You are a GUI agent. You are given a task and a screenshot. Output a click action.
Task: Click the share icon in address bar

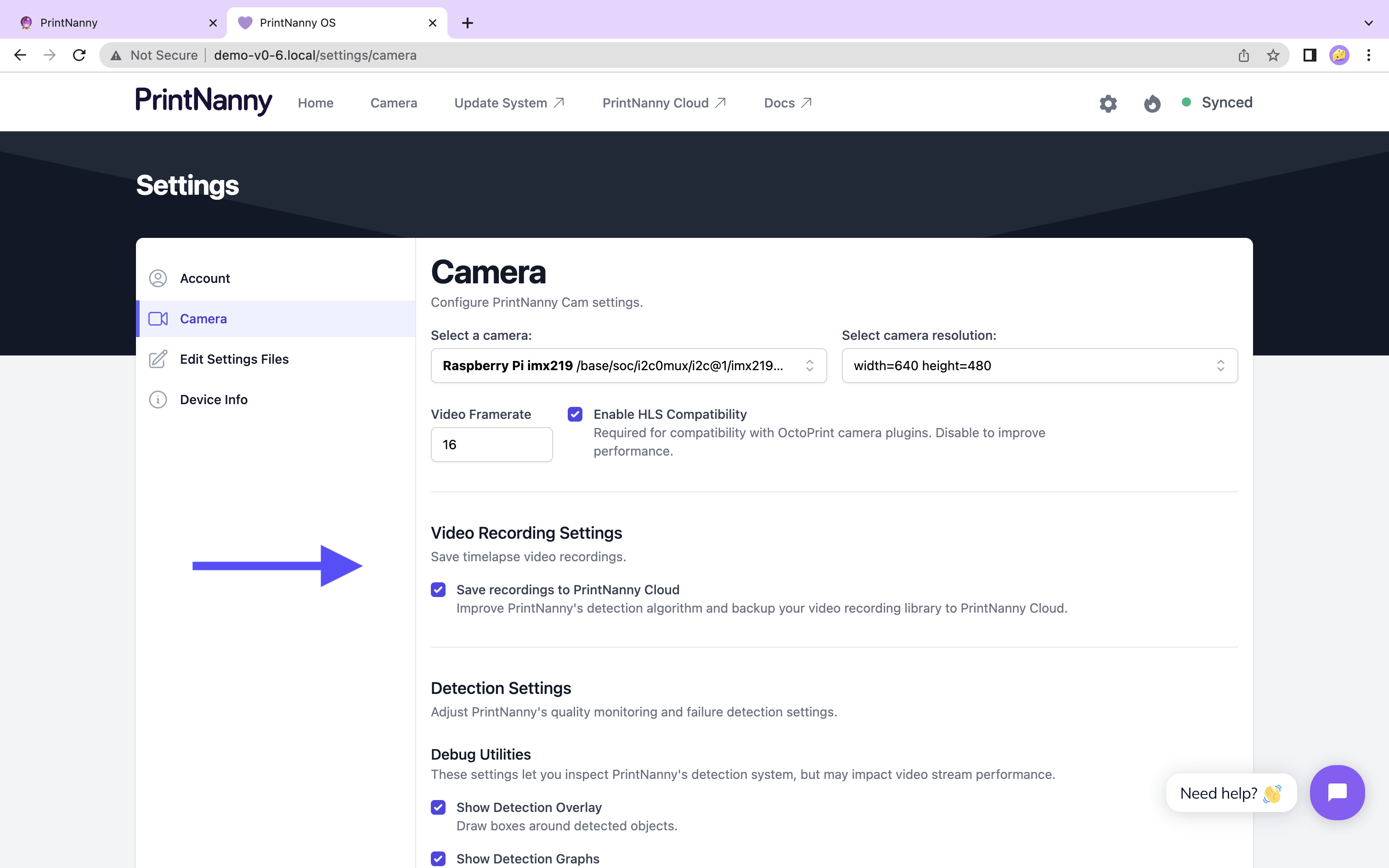(x=1243, y=55)
